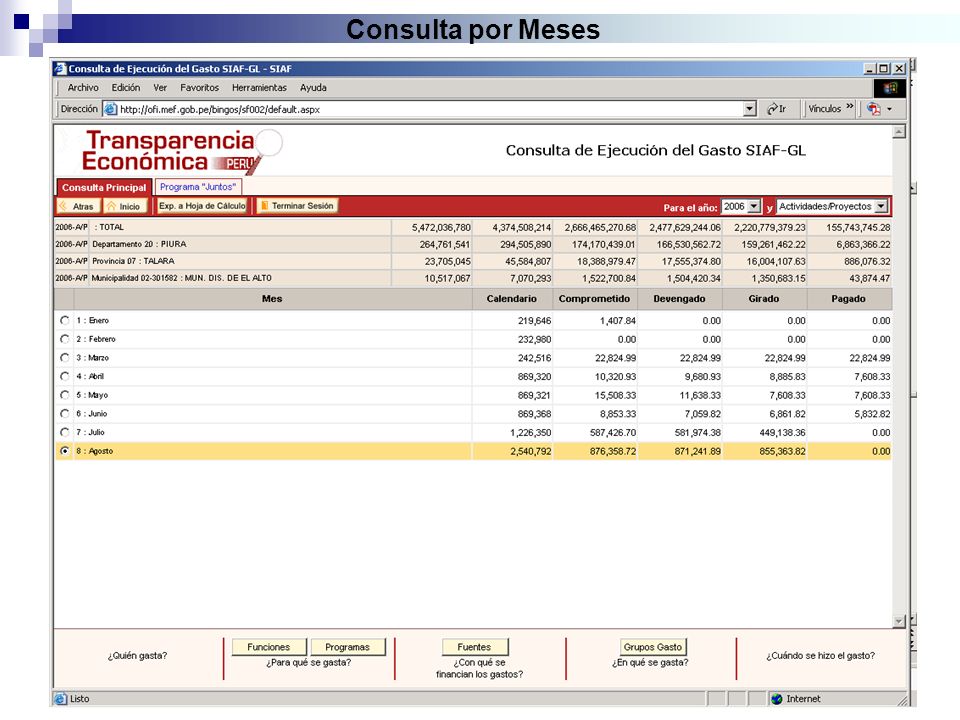Image resolution: width=960 pixels, height=720 pixels.
Task: Click the Departamento 20 : PIURA row
Action: (x=473, y=244)
